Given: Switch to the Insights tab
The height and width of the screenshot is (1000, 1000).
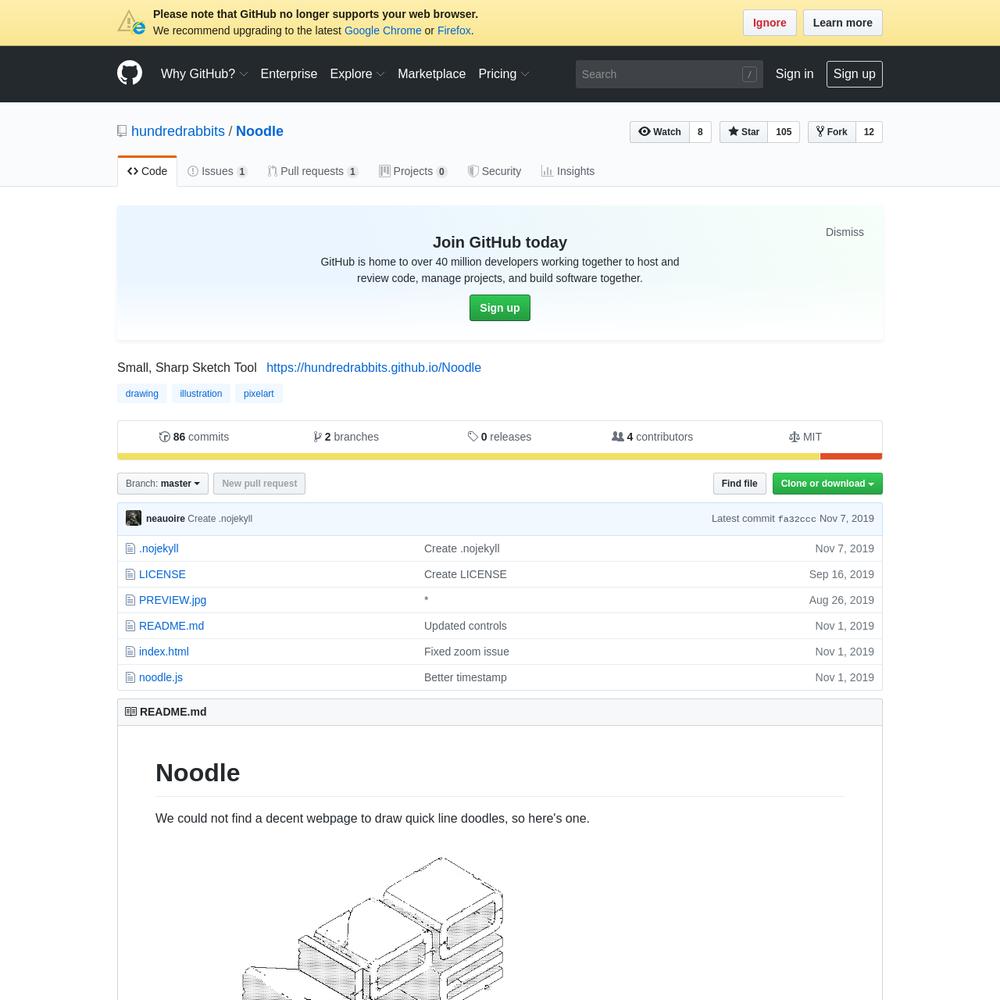Looking at the screenshot, I should (568, 171).
